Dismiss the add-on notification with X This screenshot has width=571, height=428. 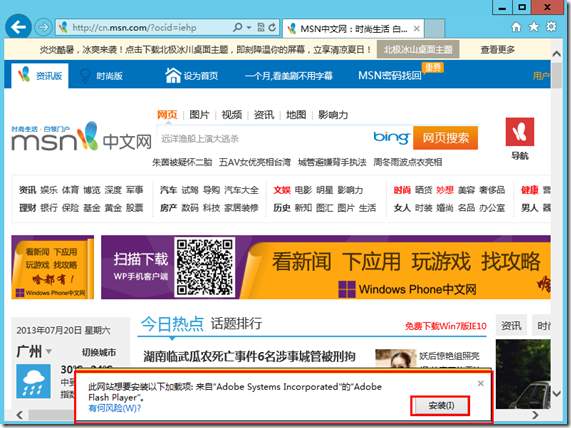pos(481,383)
